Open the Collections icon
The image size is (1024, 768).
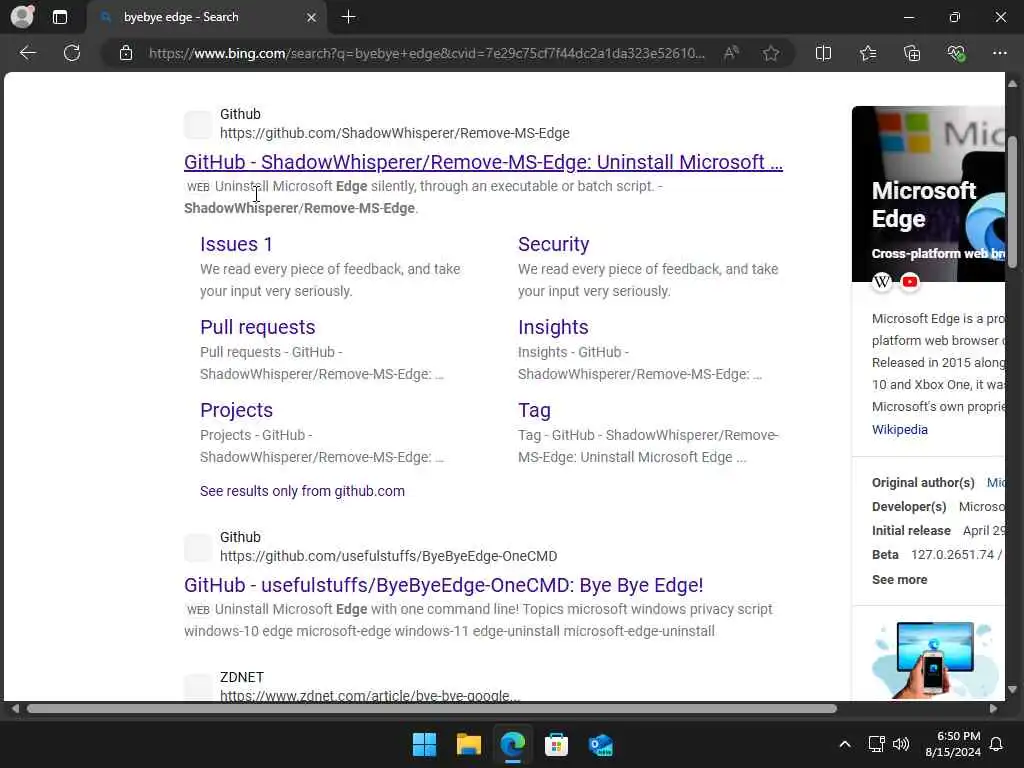(912, 53)
